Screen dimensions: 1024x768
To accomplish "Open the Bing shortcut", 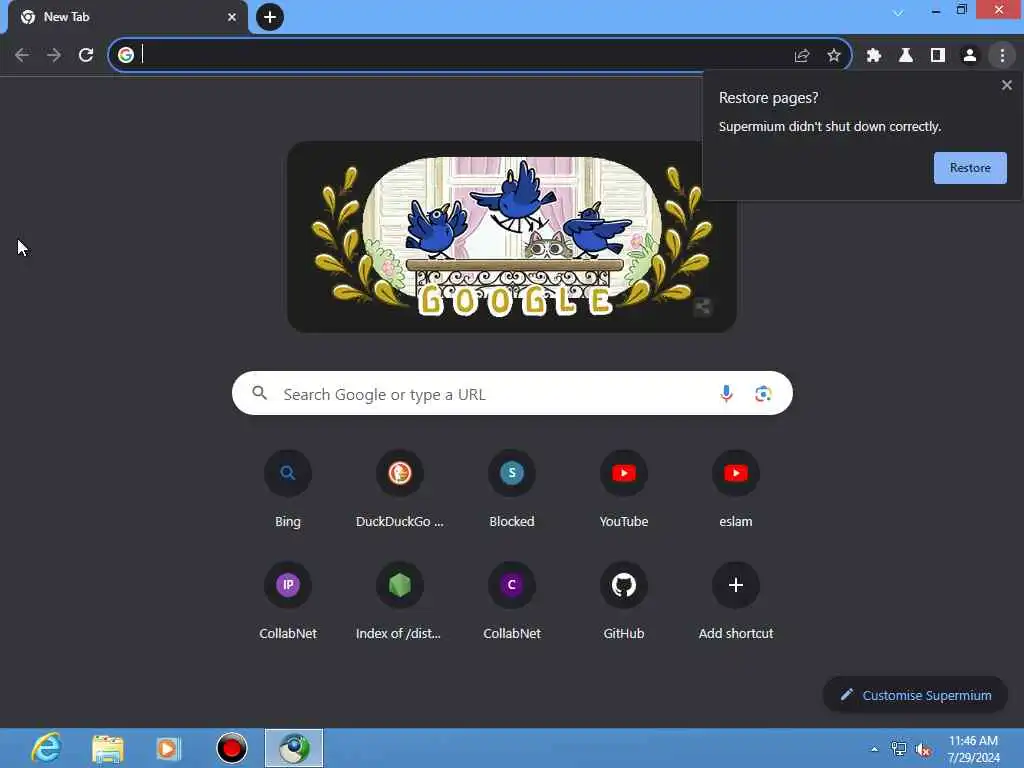I will tap(288, 488).
